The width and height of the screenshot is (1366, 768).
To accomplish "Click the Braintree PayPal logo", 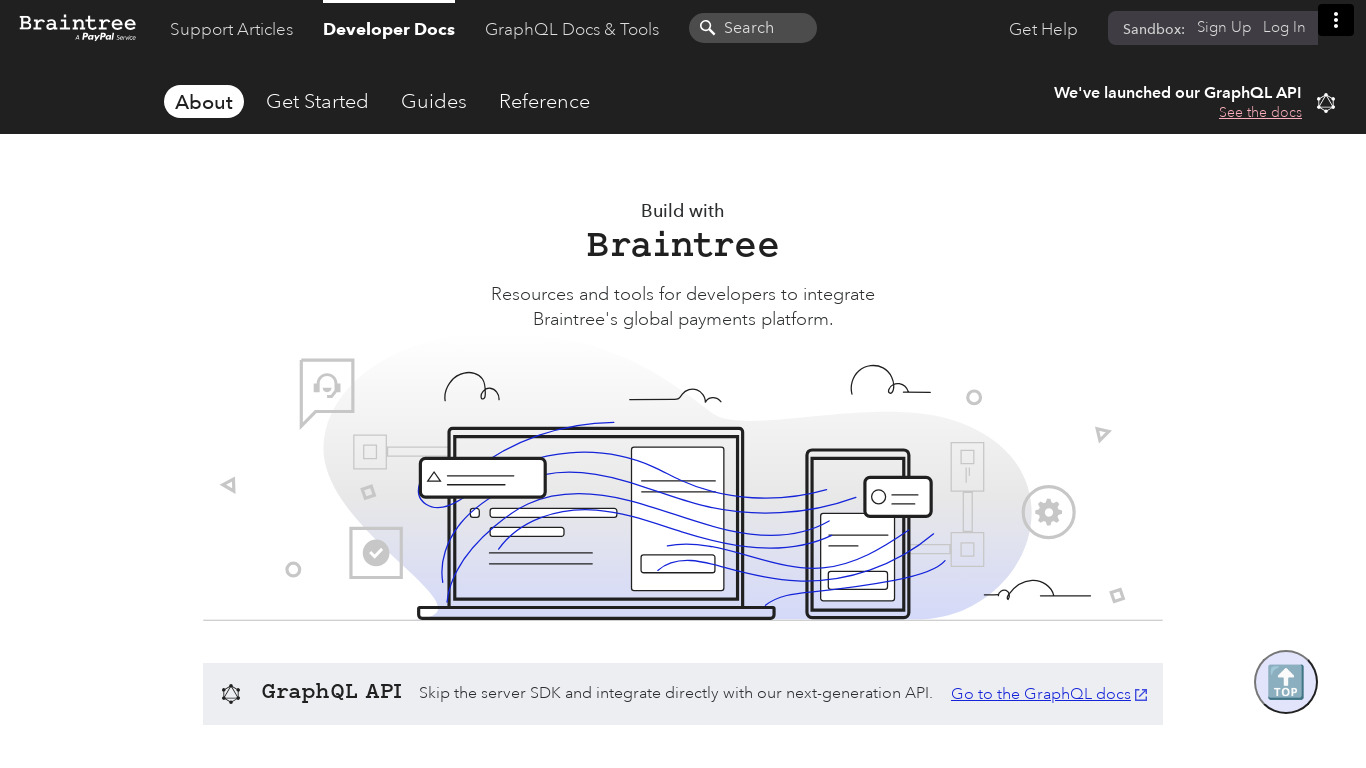I will coord(77,27).
